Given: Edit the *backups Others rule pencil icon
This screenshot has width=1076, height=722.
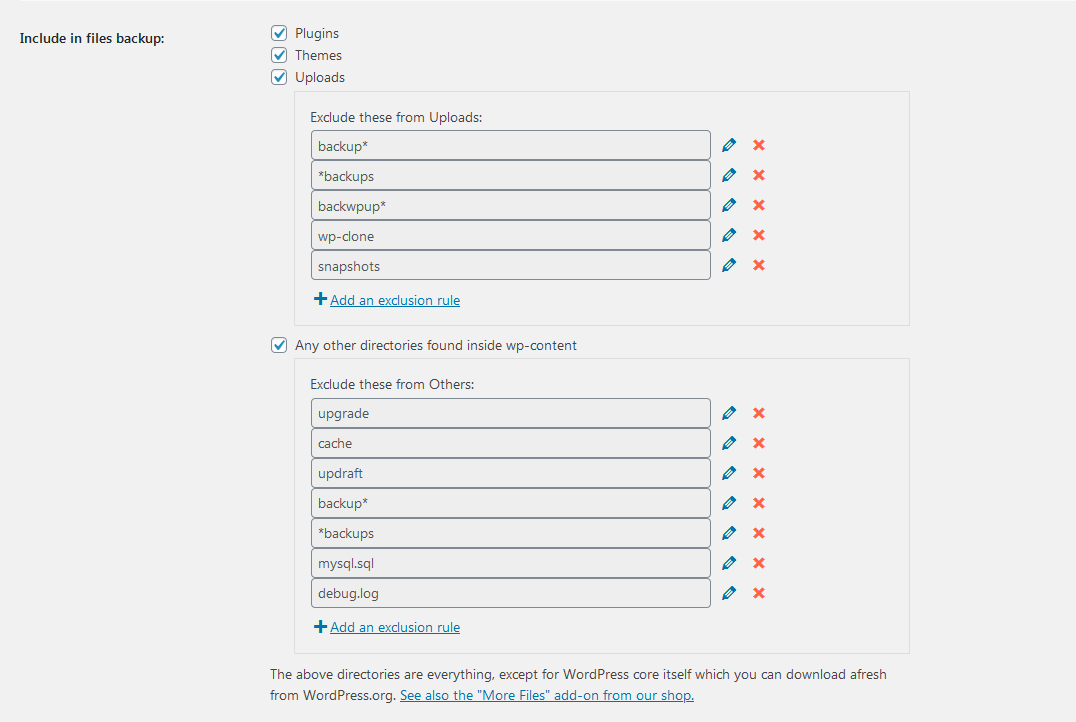Looking at the screenshot, I should coord(728,532).
